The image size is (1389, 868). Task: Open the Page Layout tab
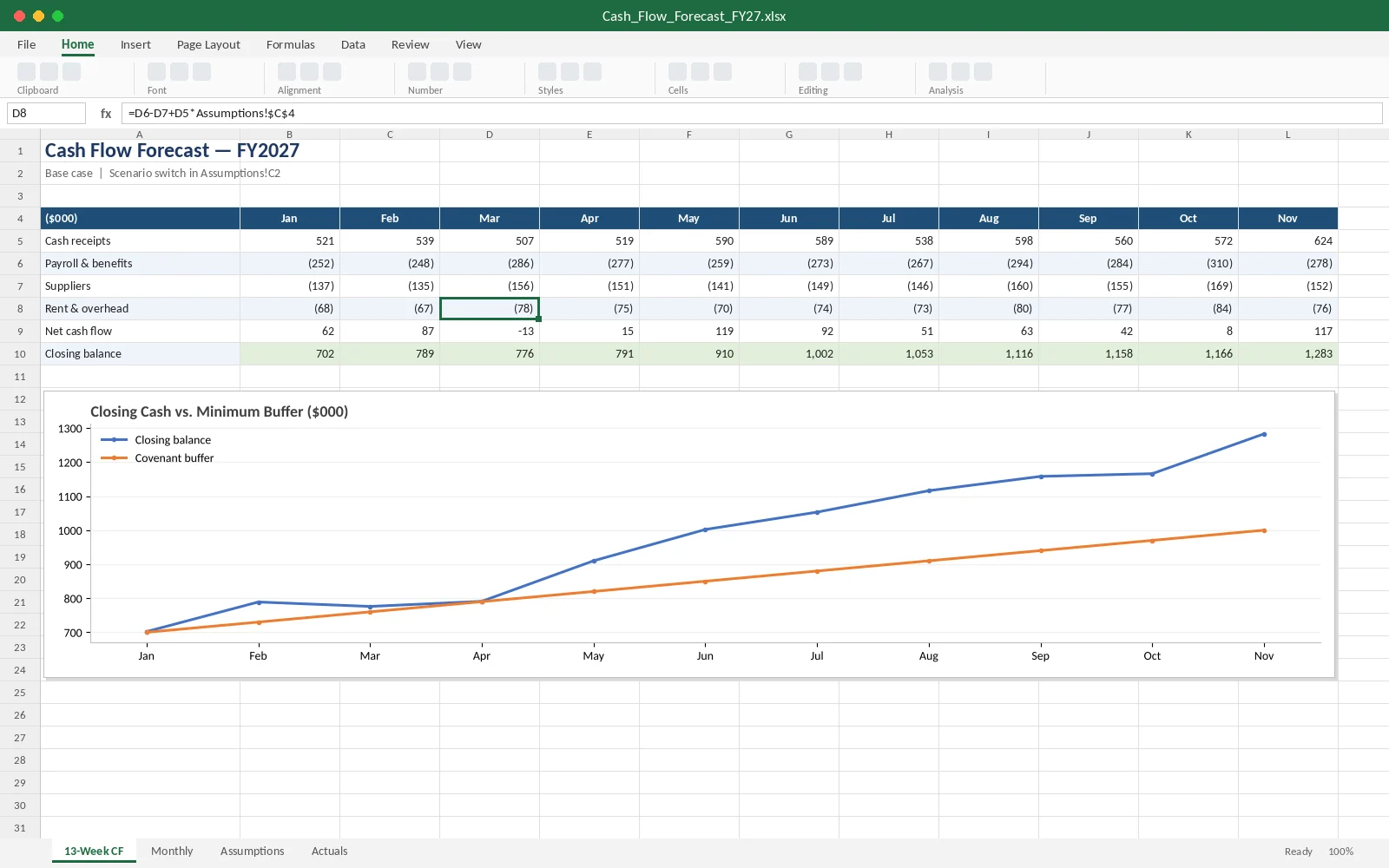[x=208, y=44]
